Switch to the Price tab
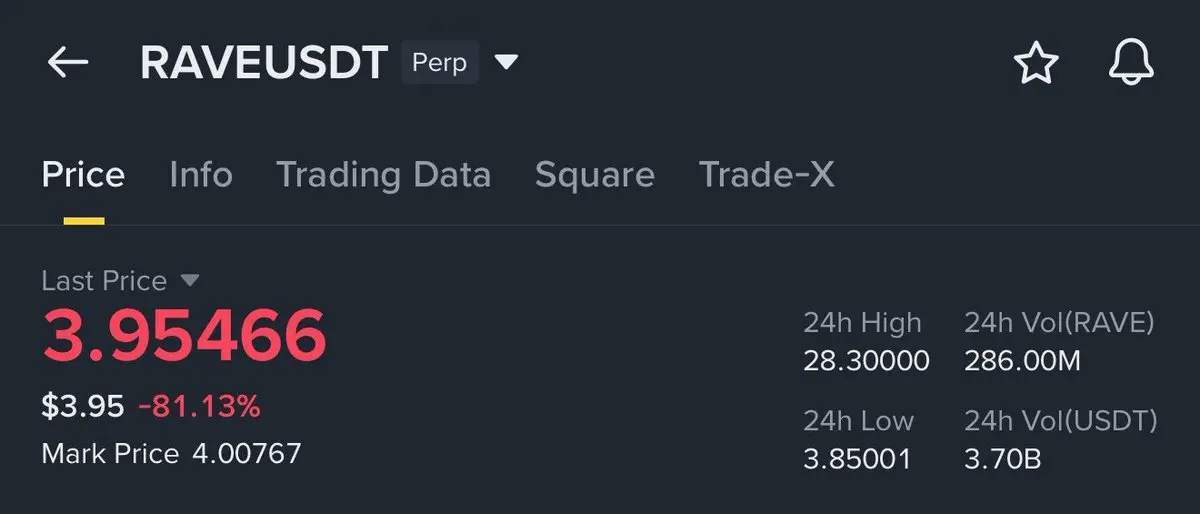The image size is (1200, 514). coord(83,175)
